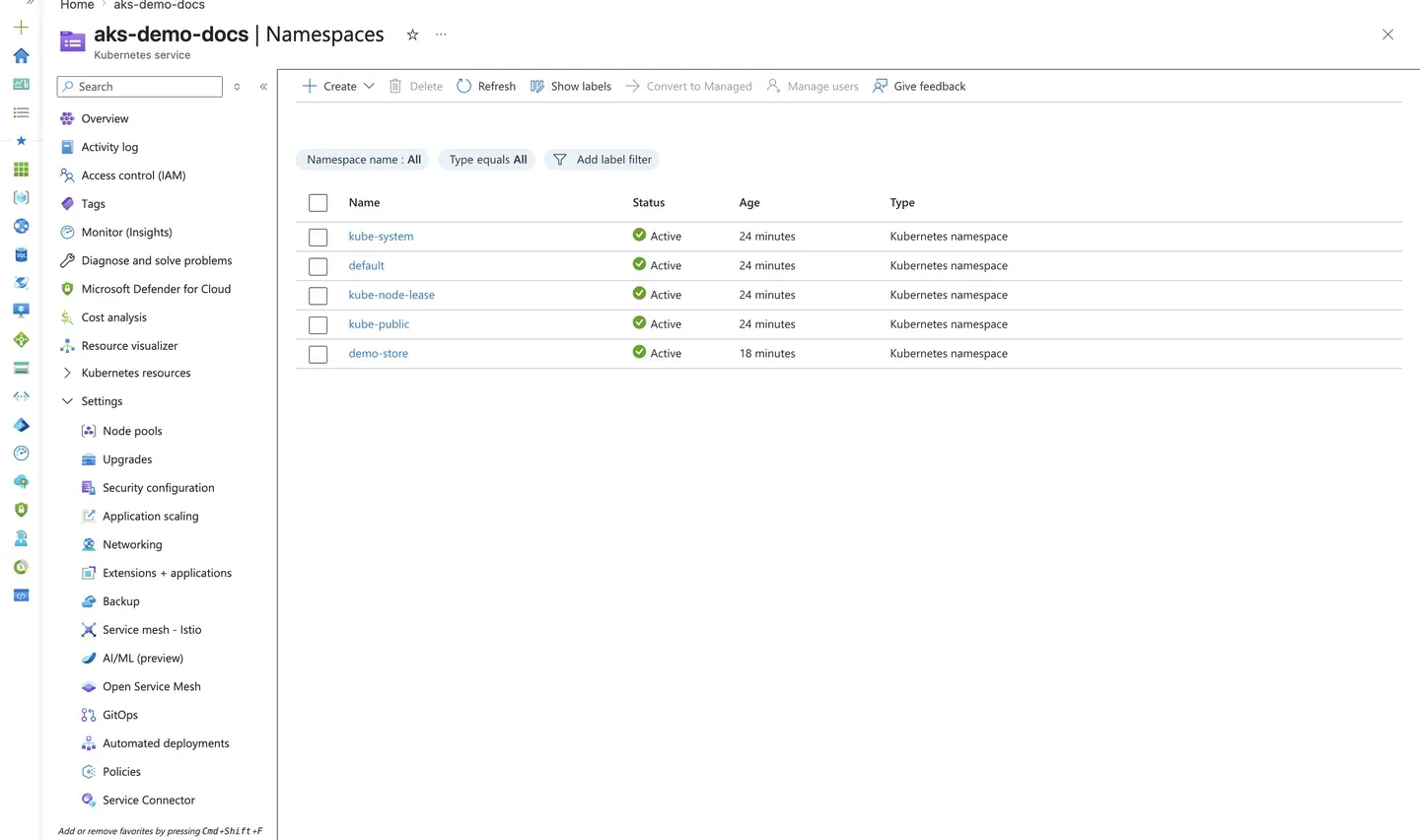Collapse the resource menu with double chevron
The image size is (1420, 840).
point(263,87)
